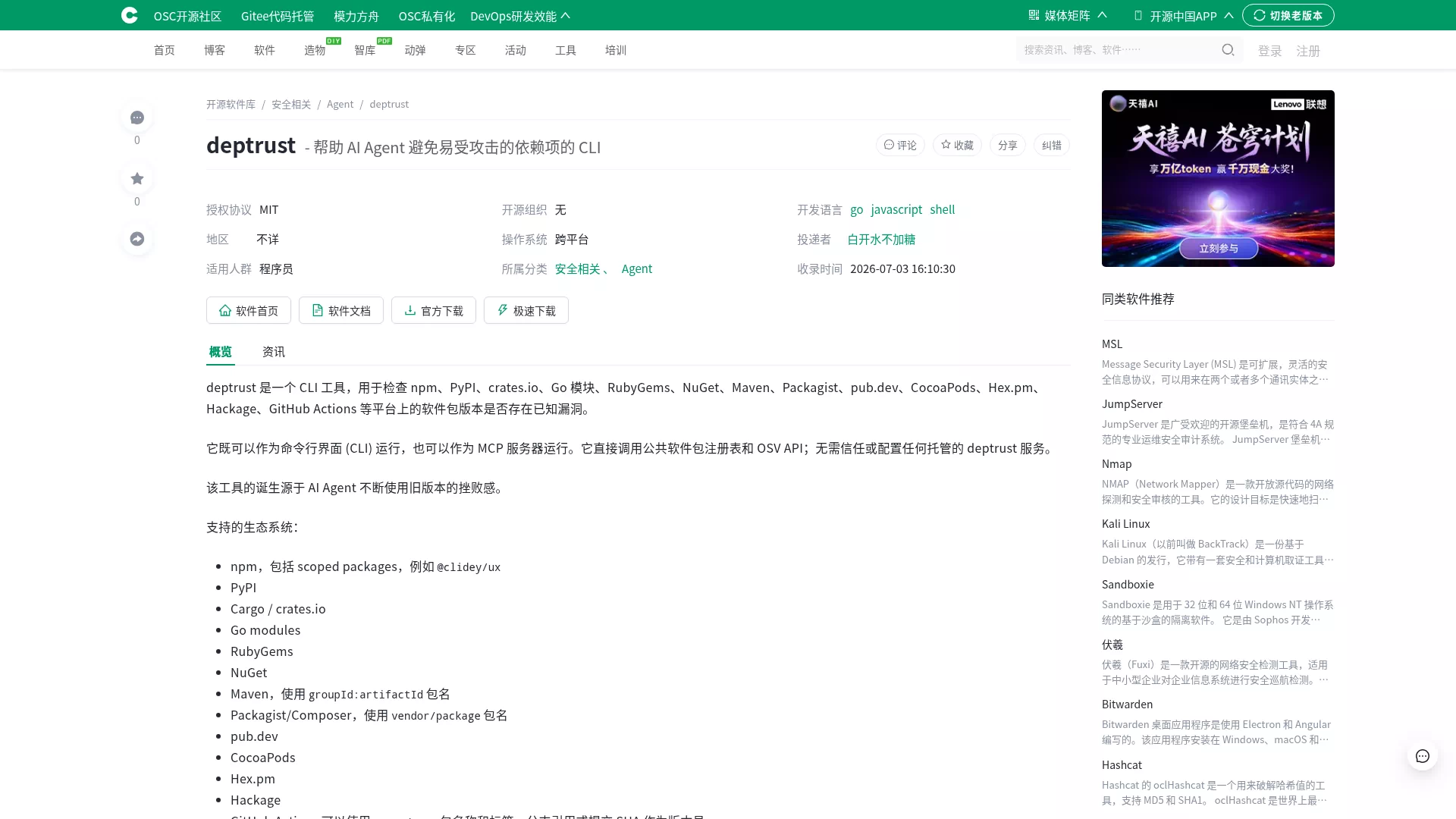Screen dimensions: 1456x819
Task: Click the javascript language link
Action: [896, 209]
